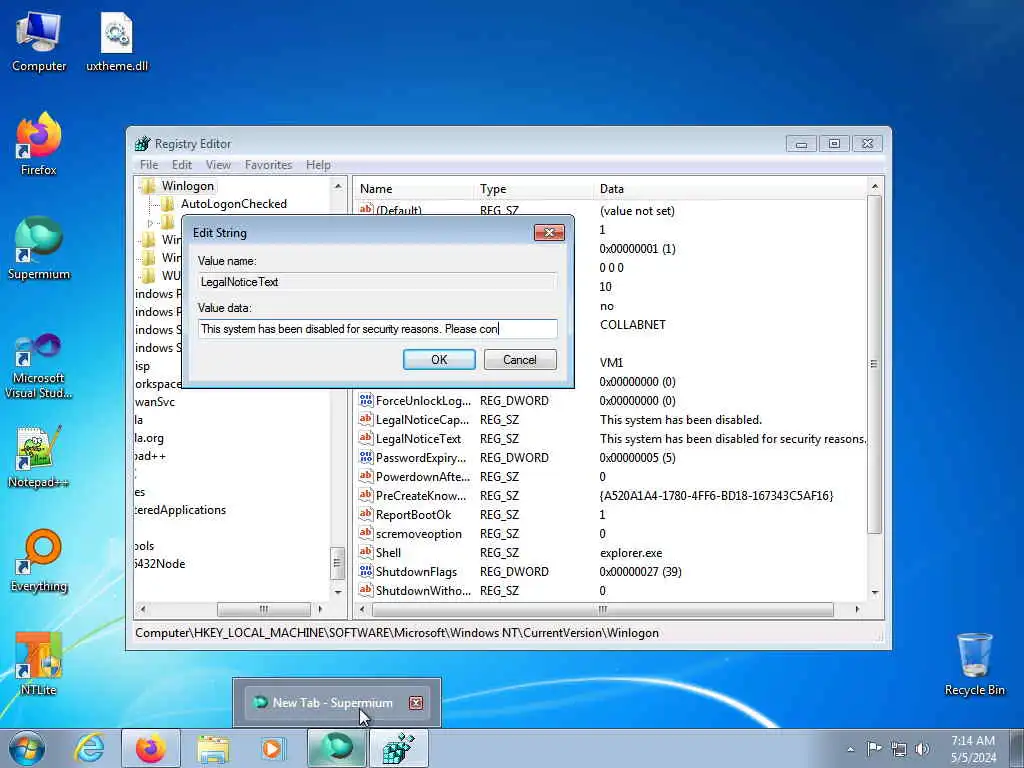Click the LegalNoticeText string value icon
1024x768 pixels.
click(366, 438)
